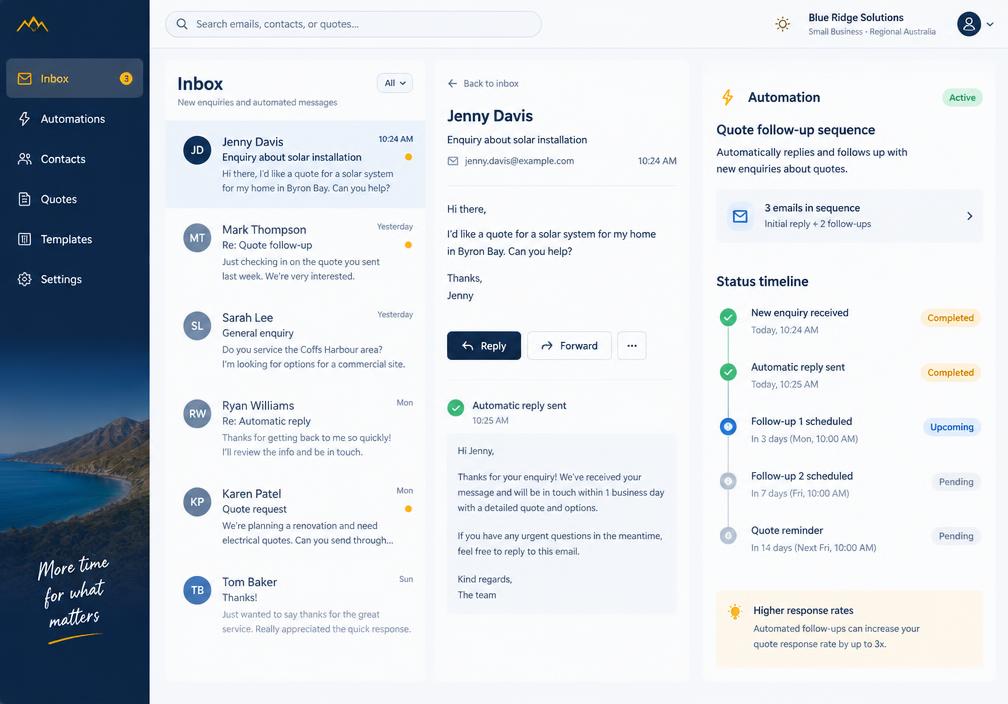This screenshot has height=704, width=1008.
Task: Click 'Quote follow-up sequence' heading
Action: tap(795, 130)
